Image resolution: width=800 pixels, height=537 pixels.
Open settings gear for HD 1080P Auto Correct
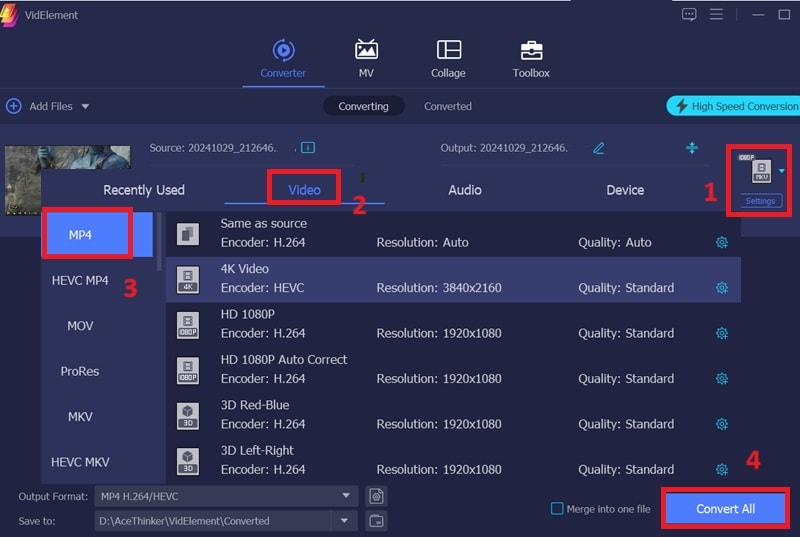(721, 378)
